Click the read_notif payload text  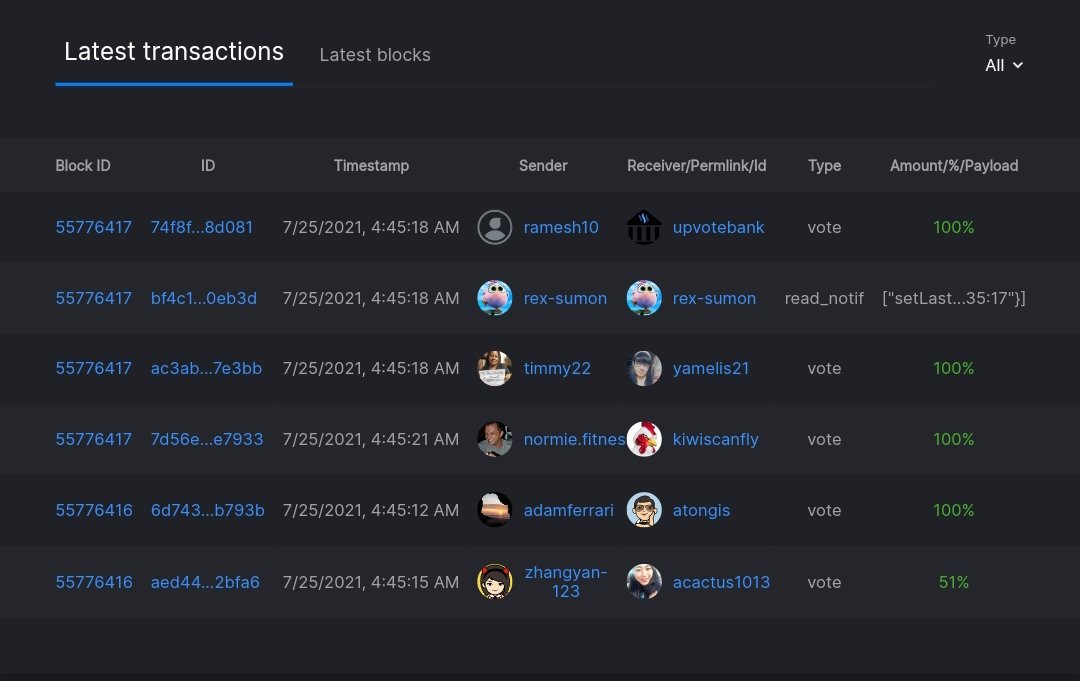[954, 299]
